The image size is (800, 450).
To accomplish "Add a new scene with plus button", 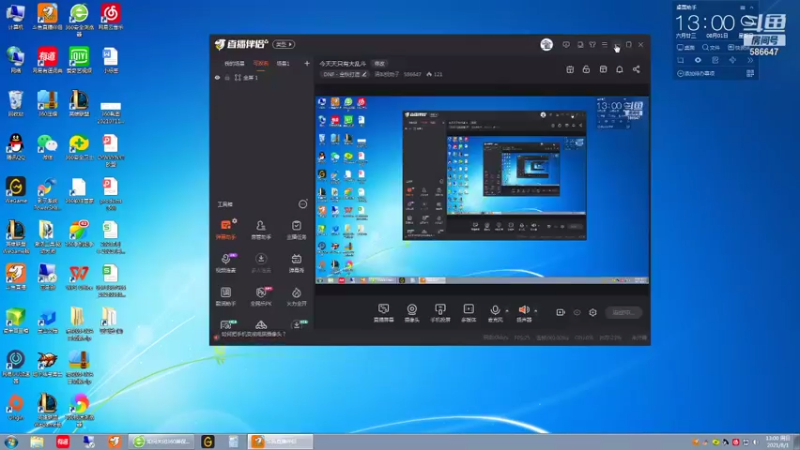I will 307,64.
